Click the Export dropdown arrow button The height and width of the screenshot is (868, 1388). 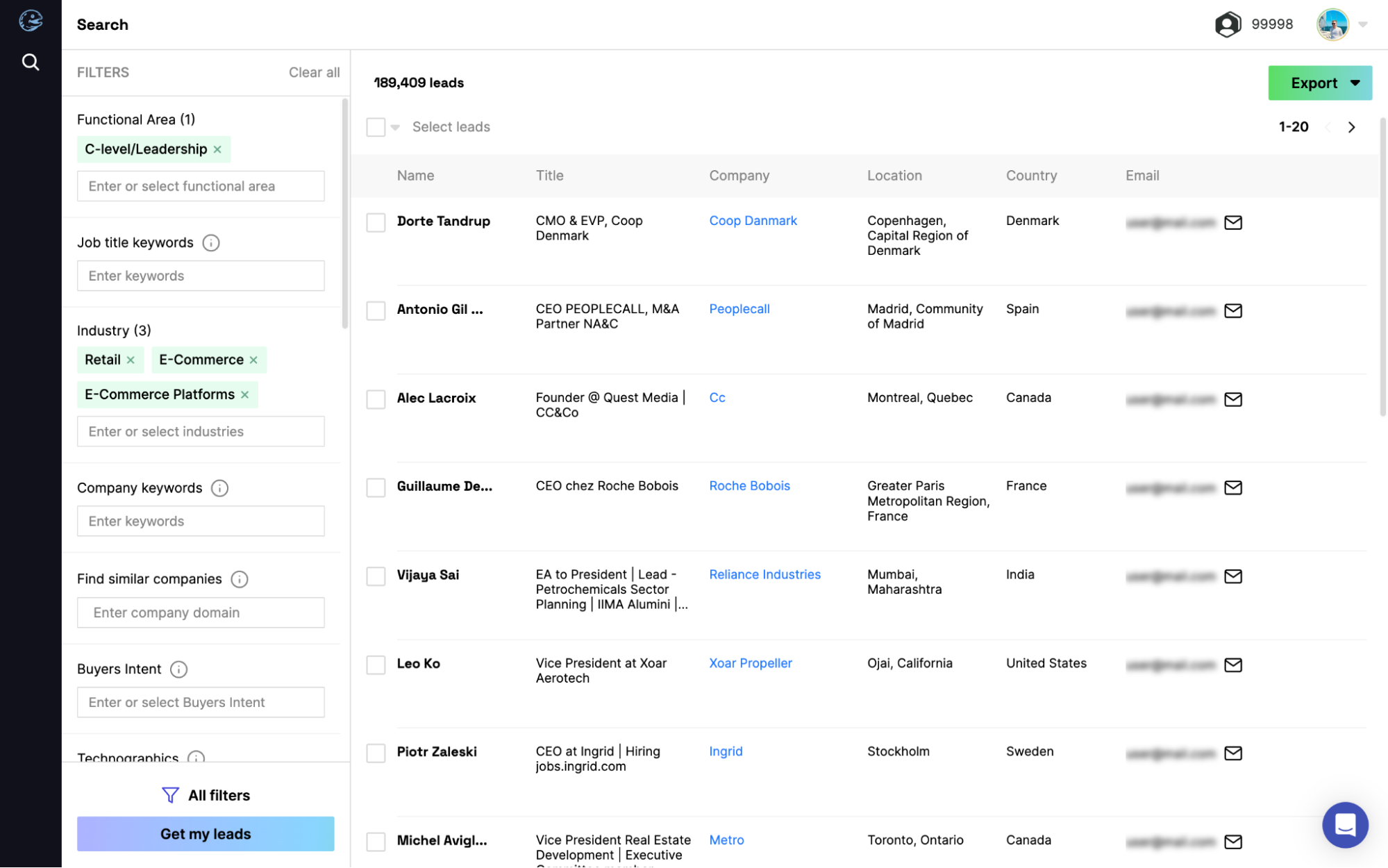pyautogui.click(x=1355, y=82)
